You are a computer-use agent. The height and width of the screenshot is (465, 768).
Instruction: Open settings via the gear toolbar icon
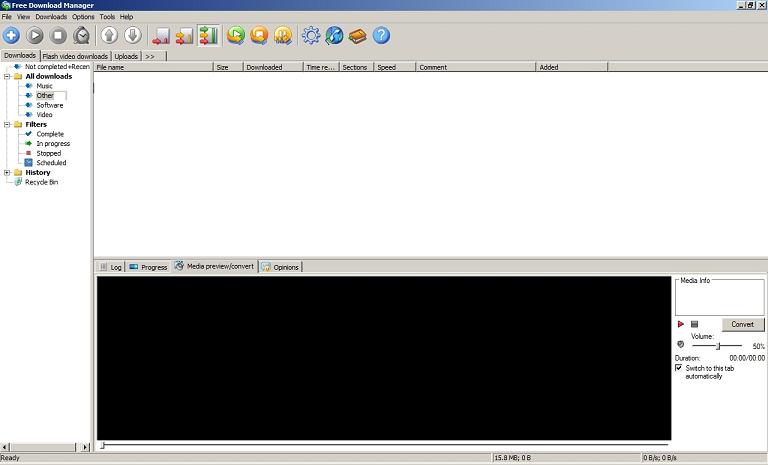[x=311, y=36]
